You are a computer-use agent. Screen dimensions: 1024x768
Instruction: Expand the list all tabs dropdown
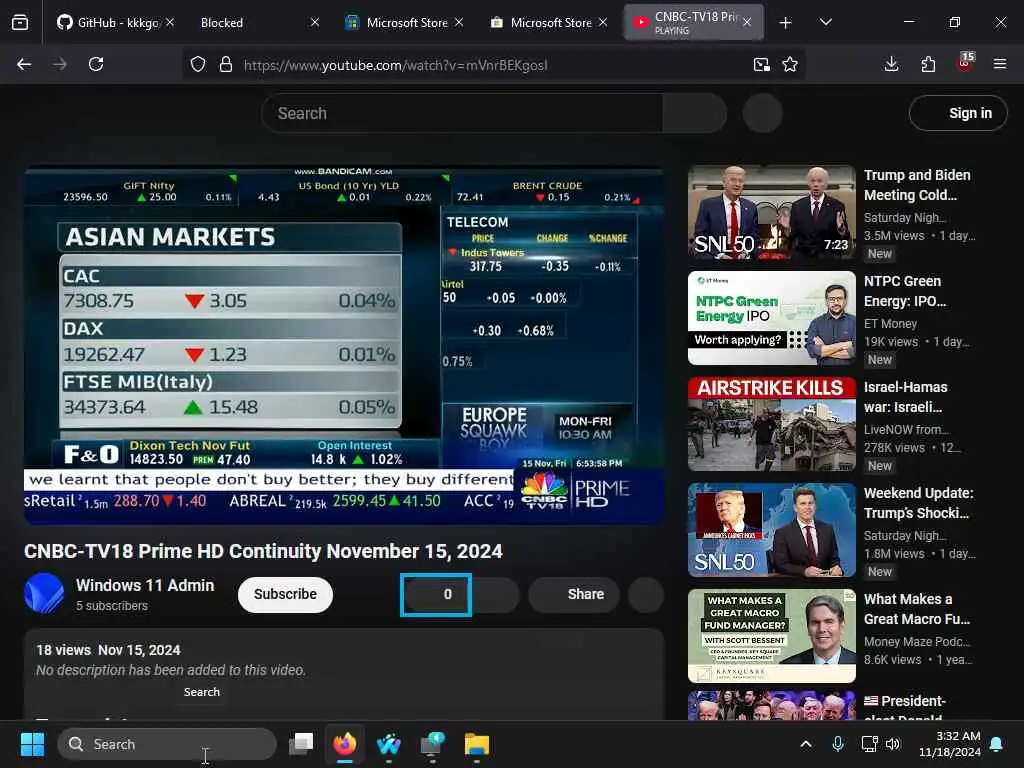825,22
